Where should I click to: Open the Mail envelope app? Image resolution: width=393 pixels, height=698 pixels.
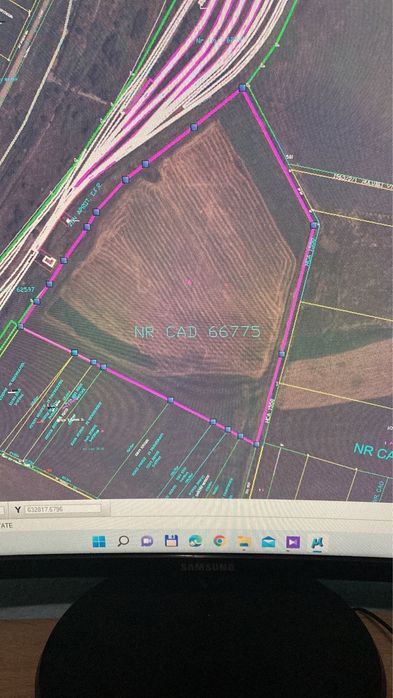click(268, 542)
